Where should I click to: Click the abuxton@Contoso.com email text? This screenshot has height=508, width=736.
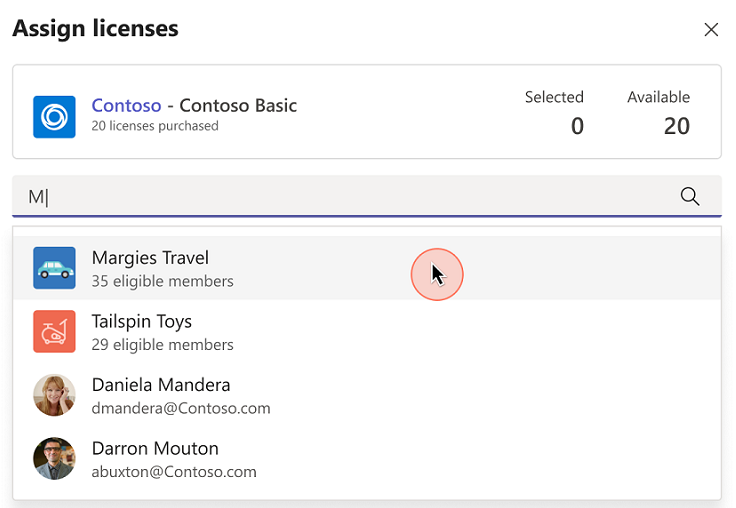click(174, 472)
